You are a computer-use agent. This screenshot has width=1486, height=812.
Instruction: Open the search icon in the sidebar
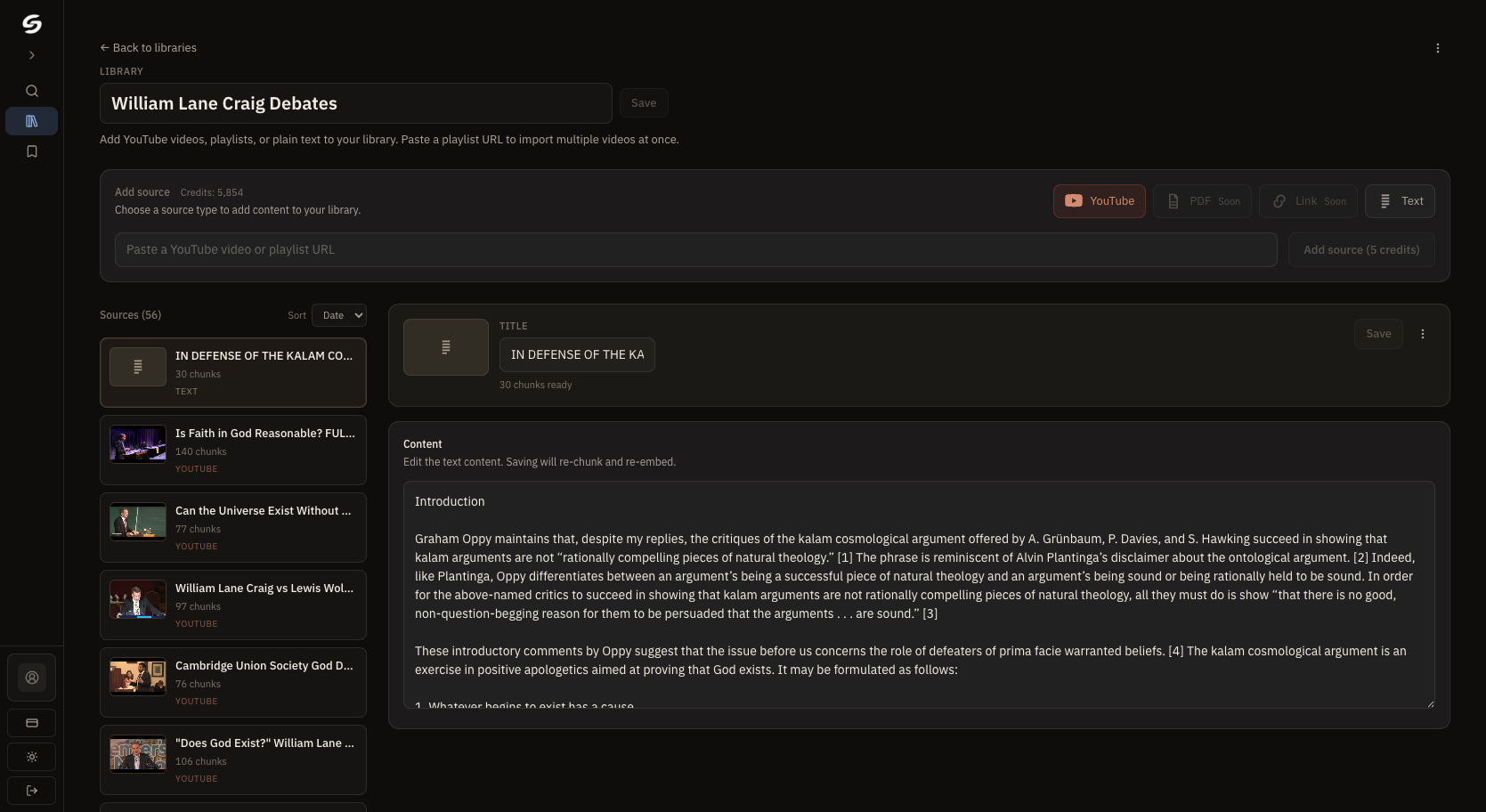coord(32,91)
